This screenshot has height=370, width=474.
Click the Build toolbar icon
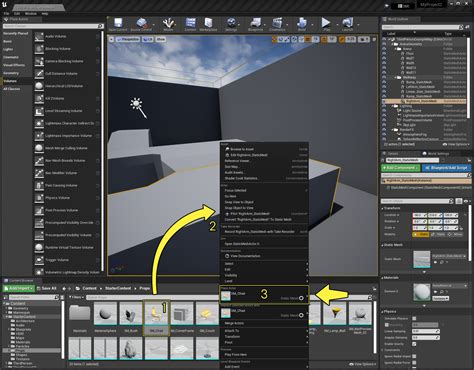[x=302, y=24]
